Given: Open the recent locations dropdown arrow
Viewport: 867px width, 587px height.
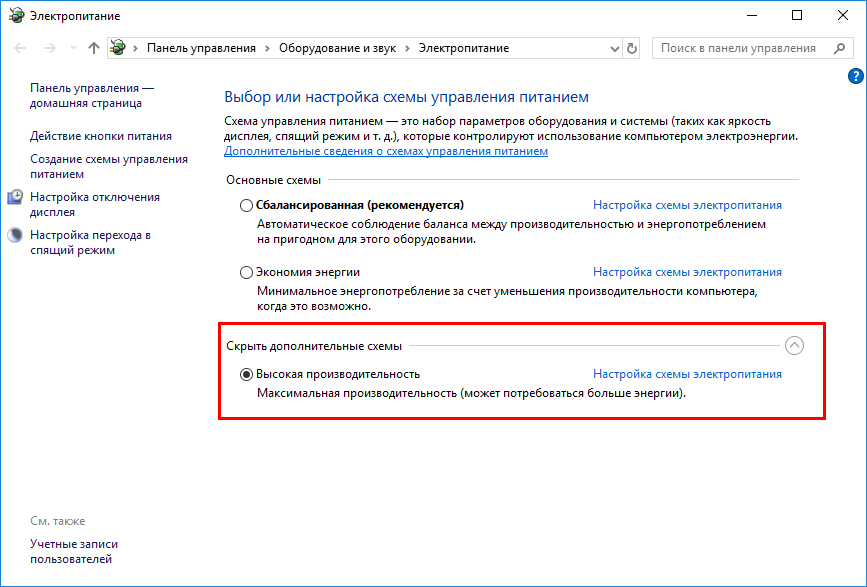Looking at the screenshot, I should tap(73, 48).
